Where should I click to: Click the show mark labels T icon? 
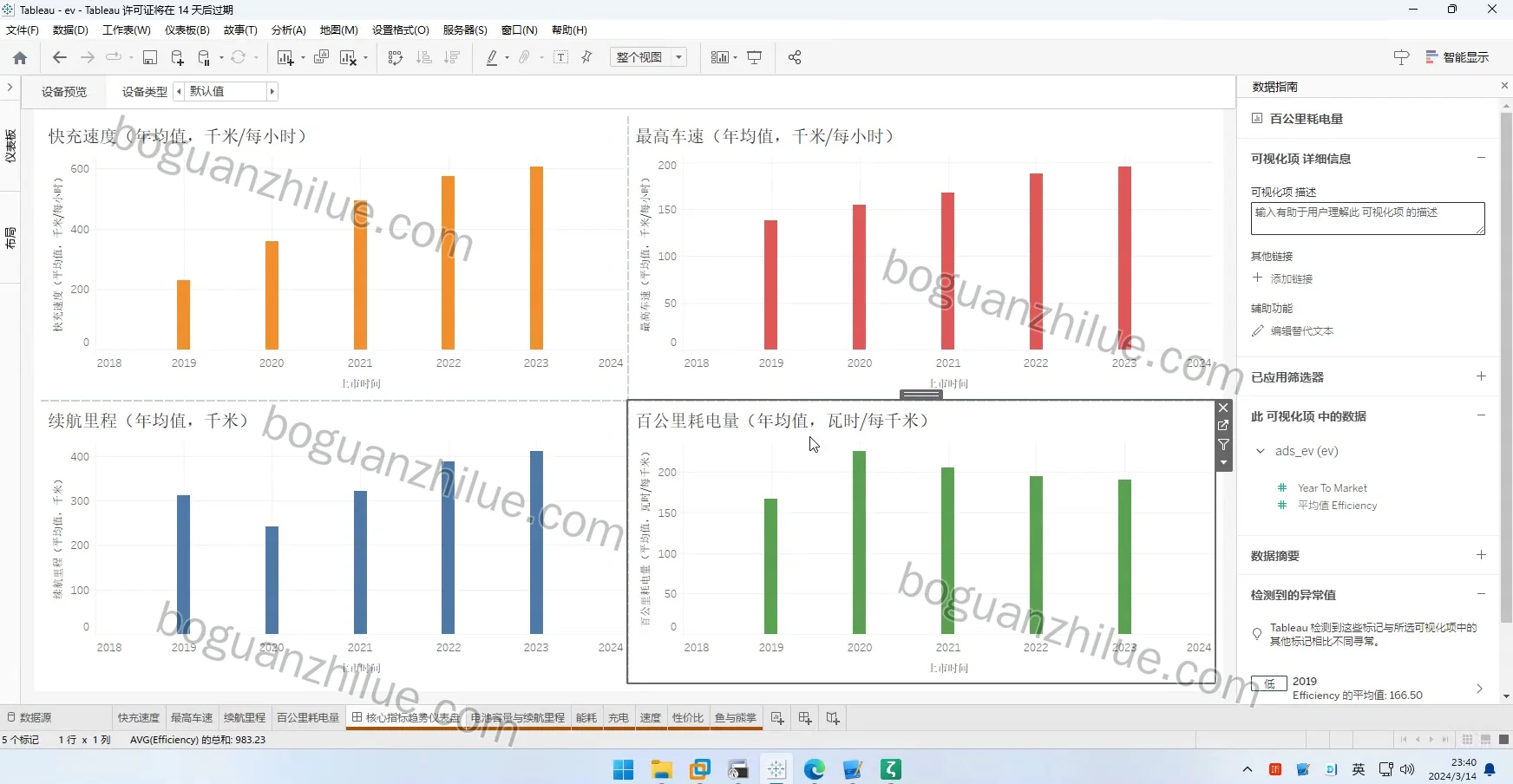point(561,57)
